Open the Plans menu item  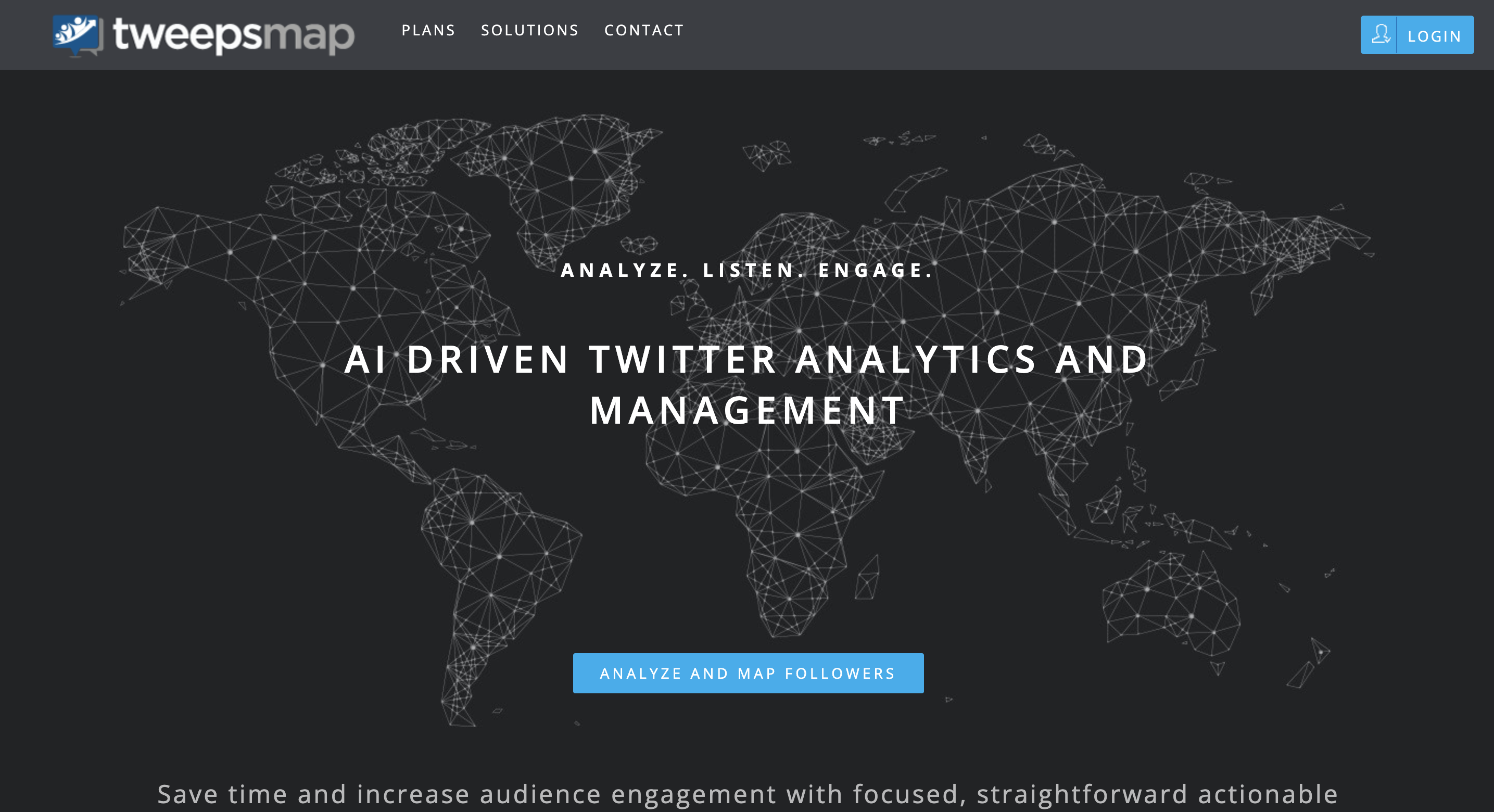[428, 30]
